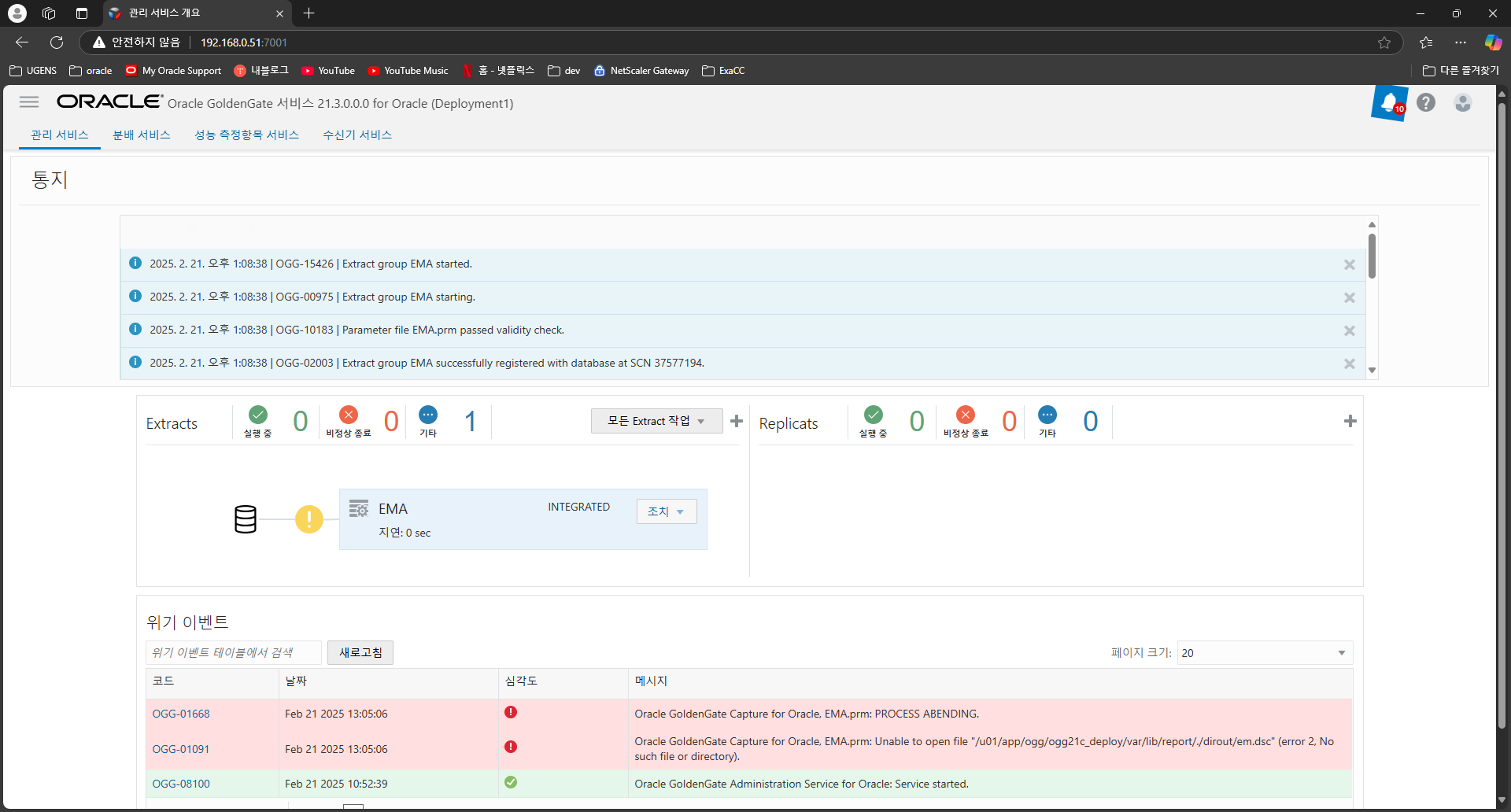
Task: Click the notifications panel scrollbar thumb
Action: coord(1372,256)
